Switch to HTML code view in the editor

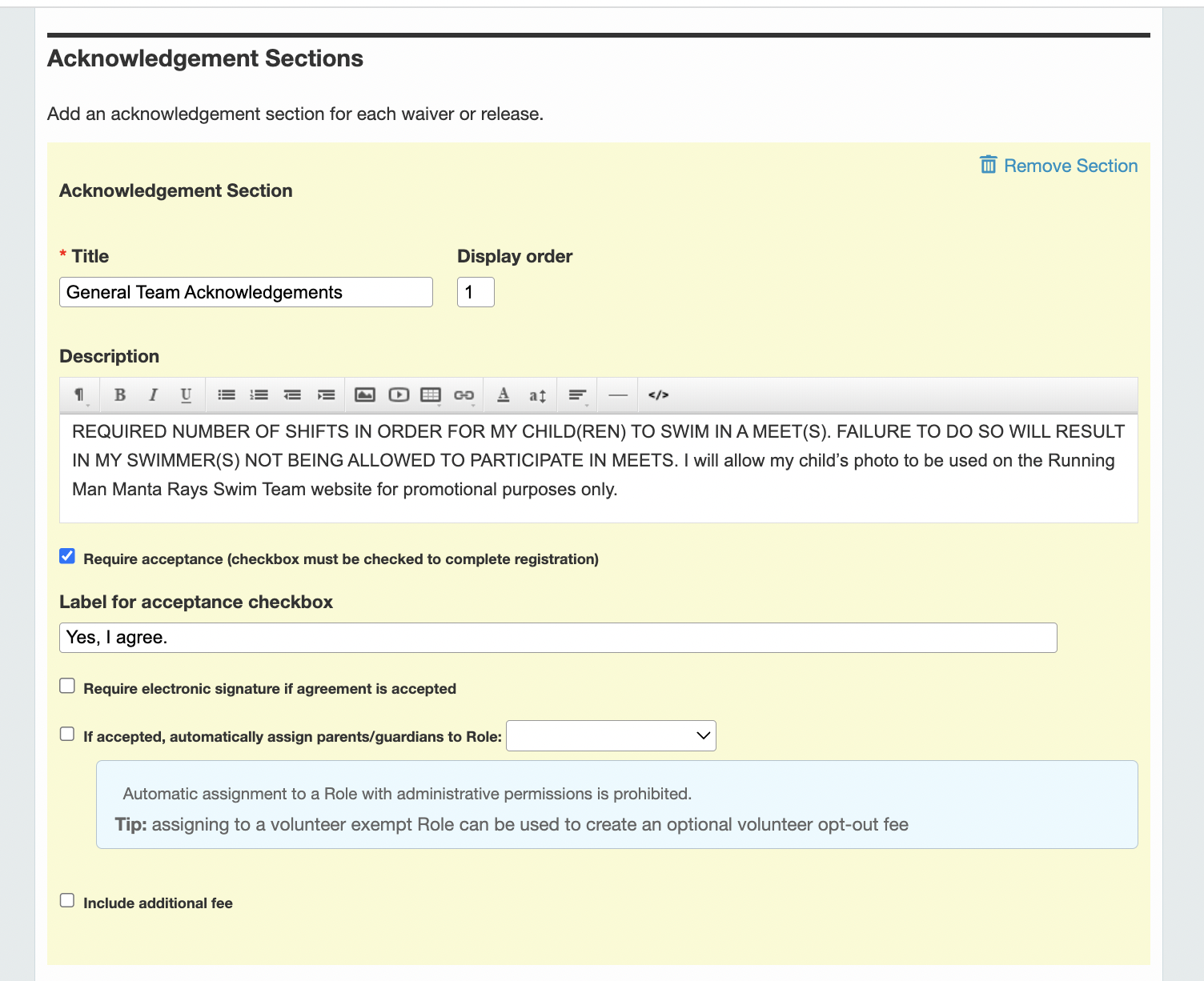pyautogui.click(x=658, y=394)
